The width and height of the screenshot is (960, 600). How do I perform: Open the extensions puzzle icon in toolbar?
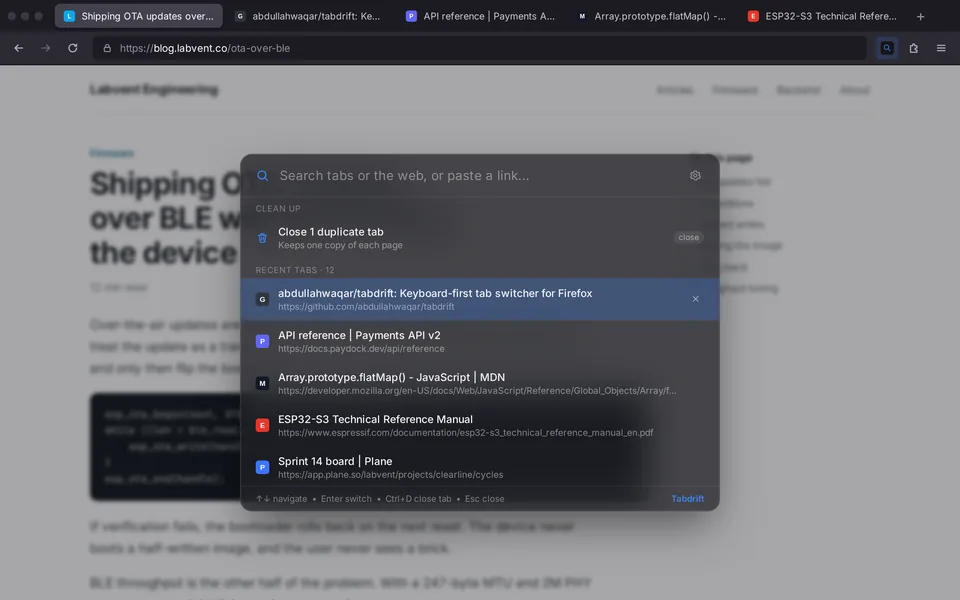point(913,48)
